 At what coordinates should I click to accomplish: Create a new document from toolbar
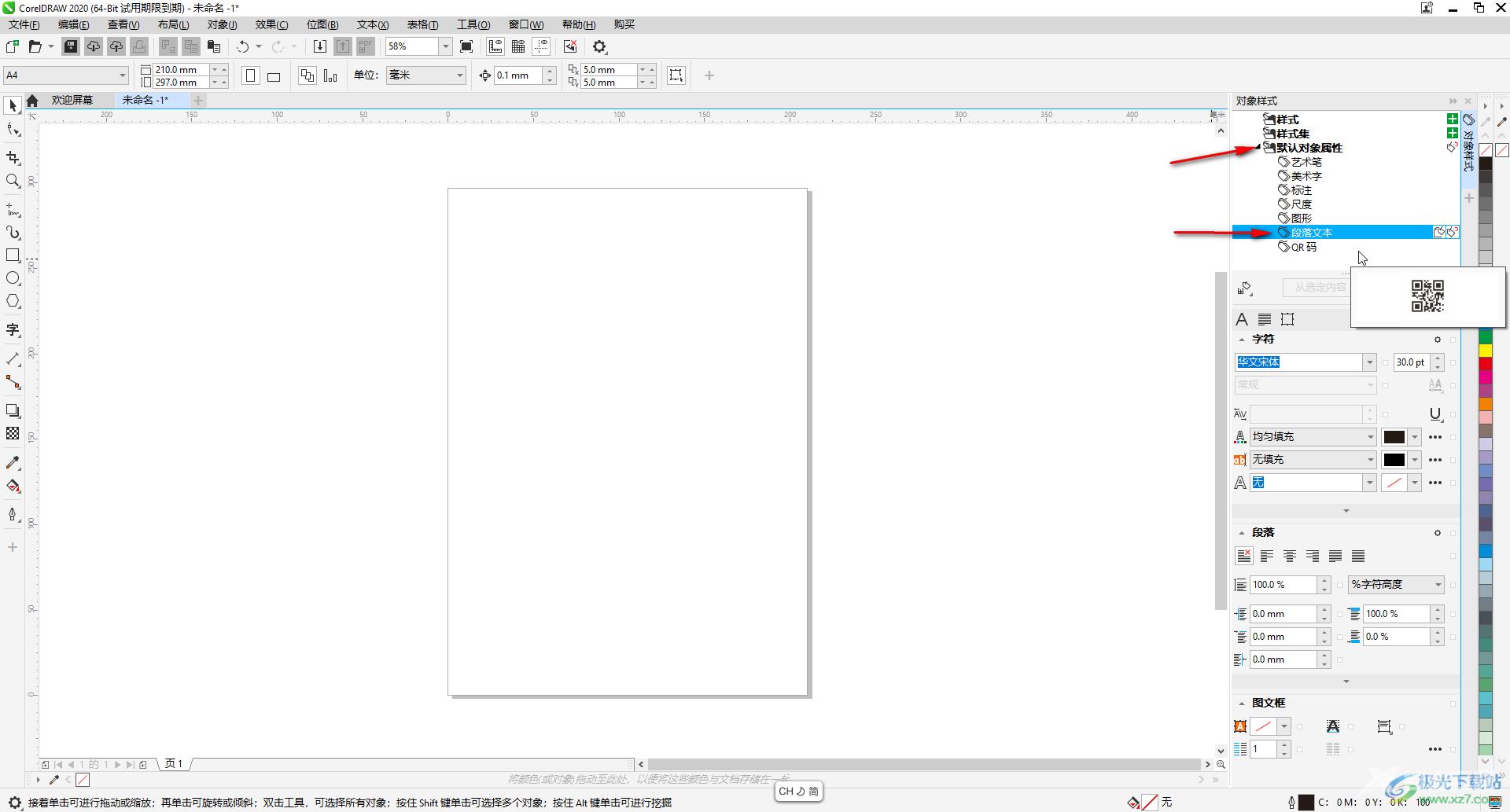[x=13, y=46]
